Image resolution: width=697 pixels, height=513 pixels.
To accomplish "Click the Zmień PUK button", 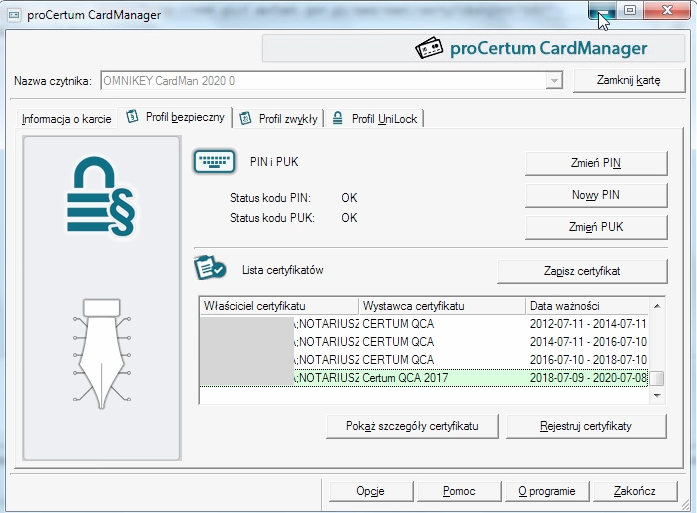I will point(596,227).
